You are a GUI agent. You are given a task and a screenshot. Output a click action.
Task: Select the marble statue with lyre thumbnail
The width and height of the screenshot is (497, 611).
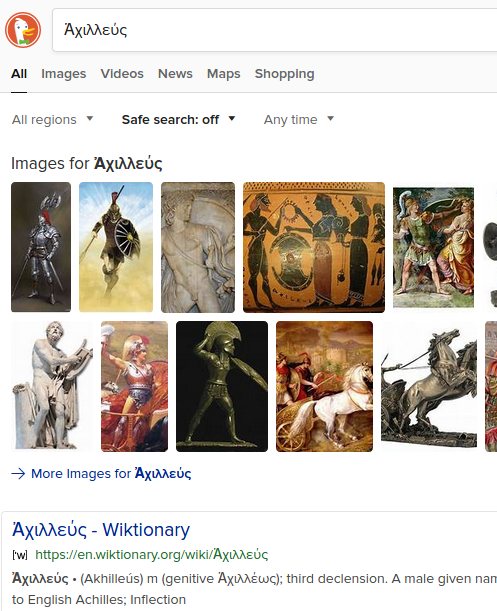tap(52, 386)
